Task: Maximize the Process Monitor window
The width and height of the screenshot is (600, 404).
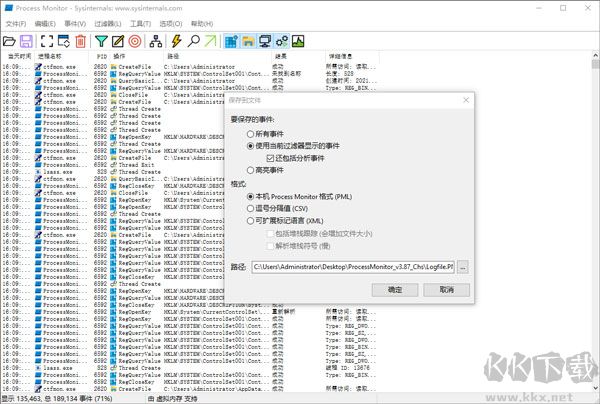Action: tap(563, 8)
